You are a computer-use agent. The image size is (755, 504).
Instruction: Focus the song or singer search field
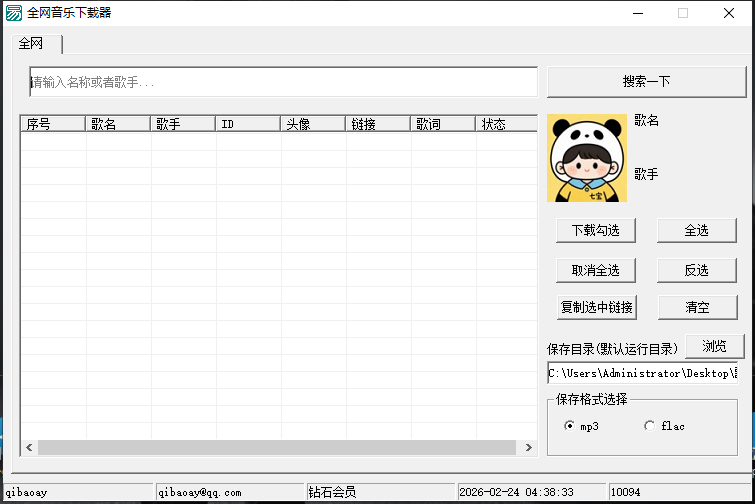[284, 82]
